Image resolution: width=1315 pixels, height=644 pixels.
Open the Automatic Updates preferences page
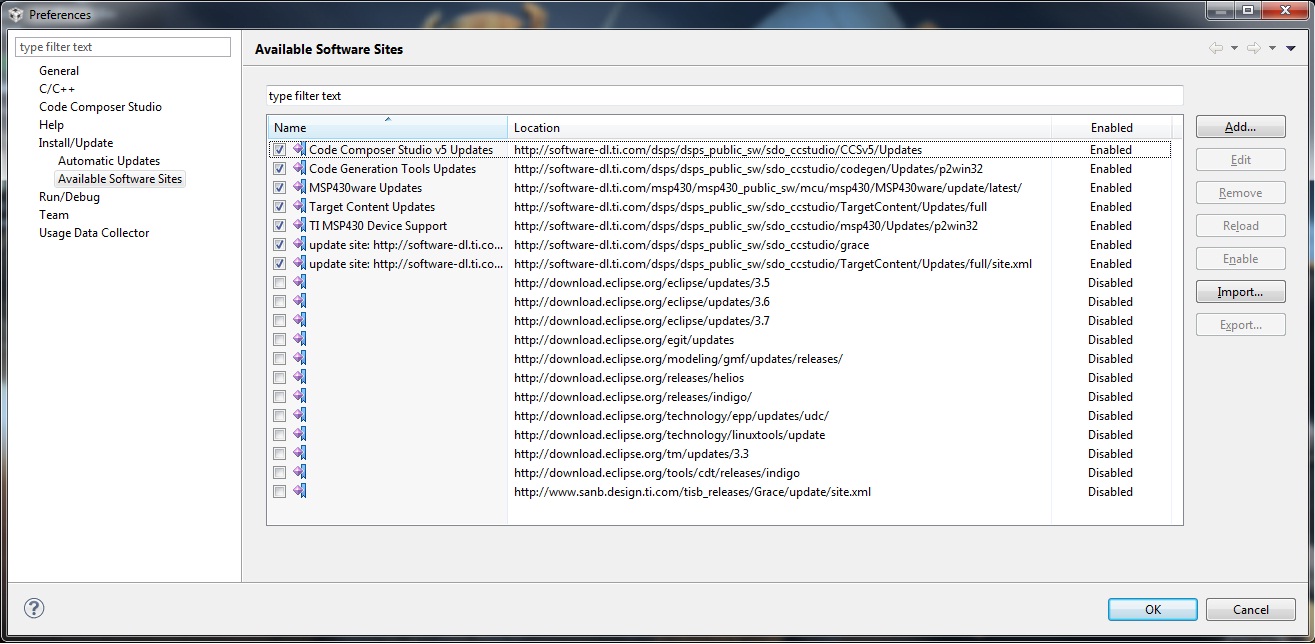point(108,160)
